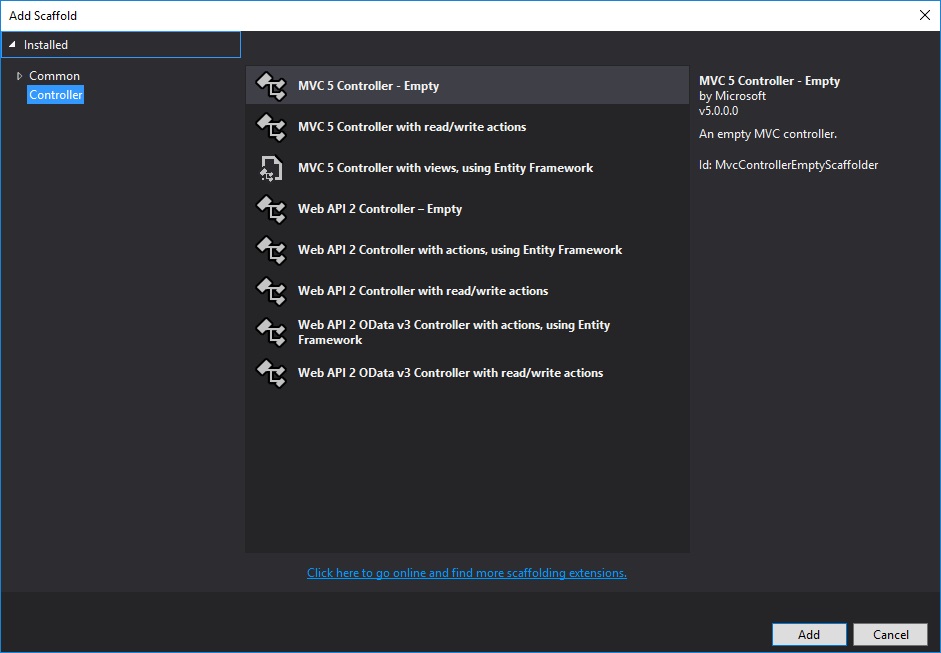Click the Web API 2 Controller – Empty icon

[271, 209]
